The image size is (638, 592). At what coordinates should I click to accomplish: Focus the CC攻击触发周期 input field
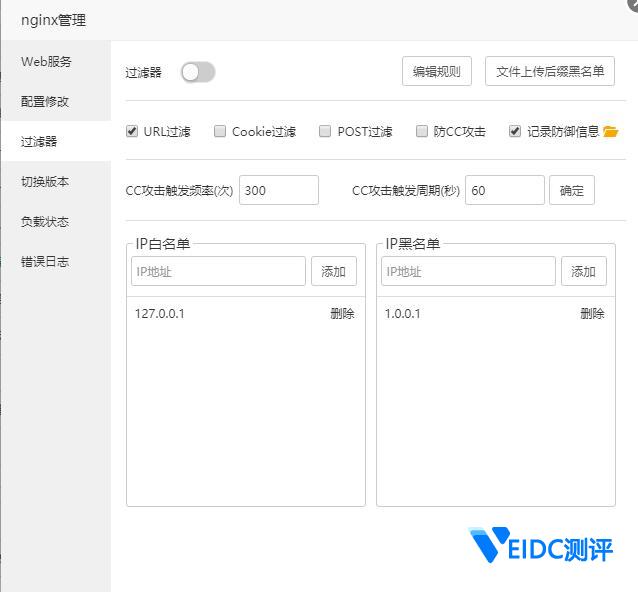(x=505, y=190)
